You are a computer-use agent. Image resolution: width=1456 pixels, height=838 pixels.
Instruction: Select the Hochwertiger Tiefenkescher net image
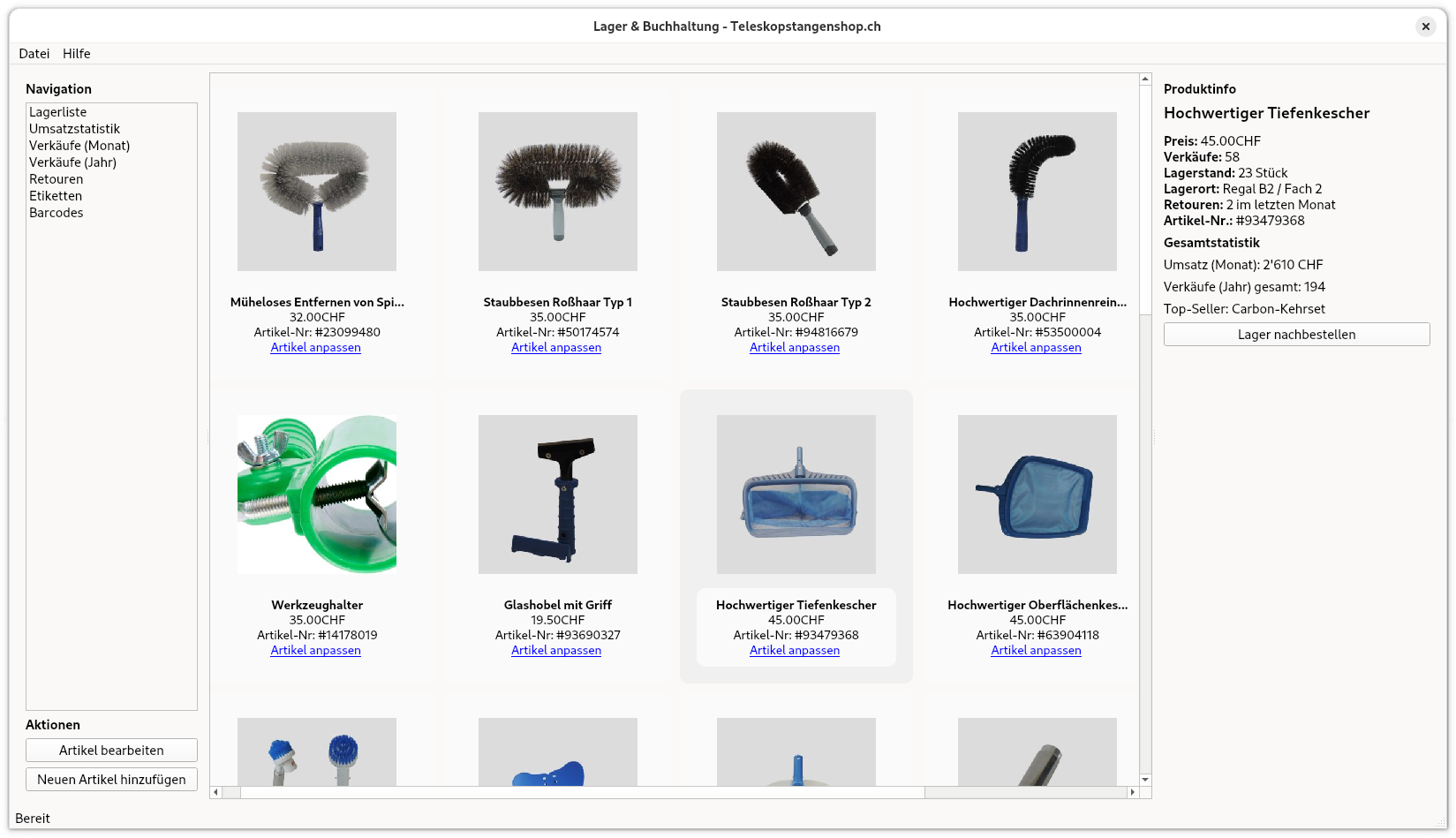[796, 494]
